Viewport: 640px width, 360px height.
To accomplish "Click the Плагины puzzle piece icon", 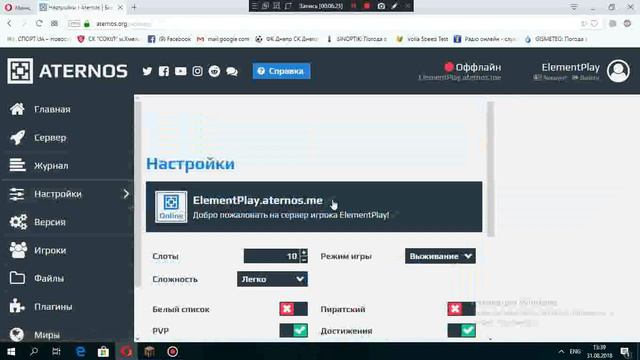I will pos(17,306).
